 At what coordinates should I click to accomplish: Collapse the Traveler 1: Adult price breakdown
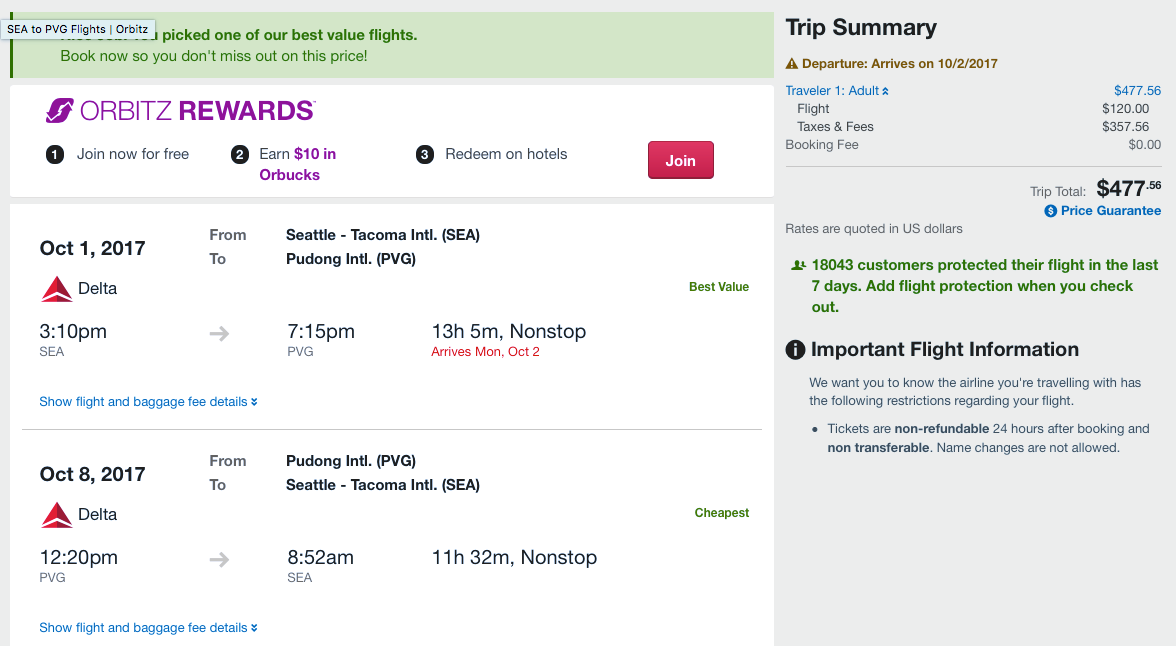837,91
